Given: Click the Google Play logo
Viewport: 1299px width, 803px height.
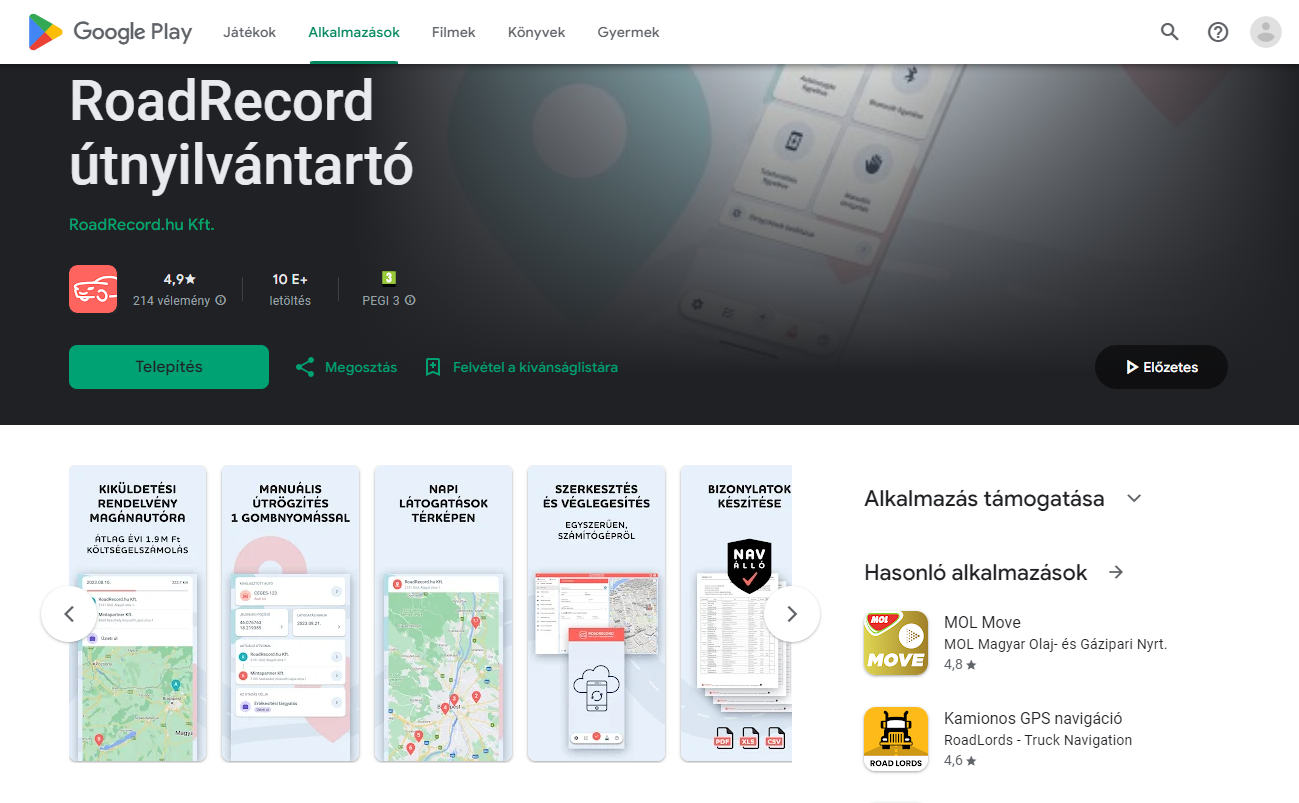Looking at the screenshot, I should coord(110,32).
